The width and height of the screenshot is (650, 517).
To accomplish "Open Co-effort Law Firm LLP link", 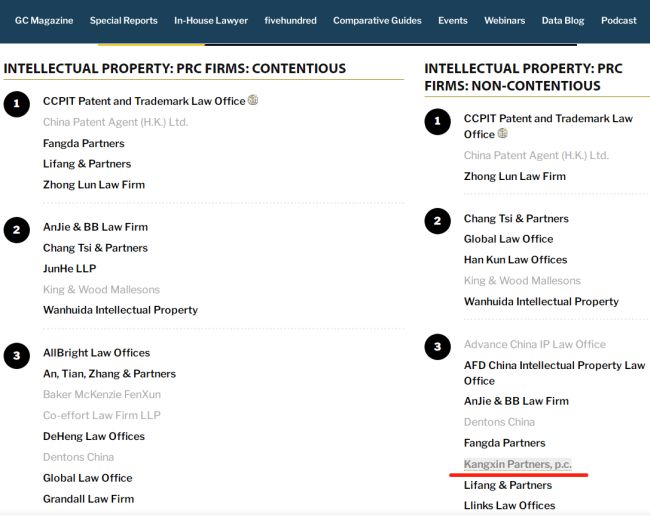I will pos(102,415).
